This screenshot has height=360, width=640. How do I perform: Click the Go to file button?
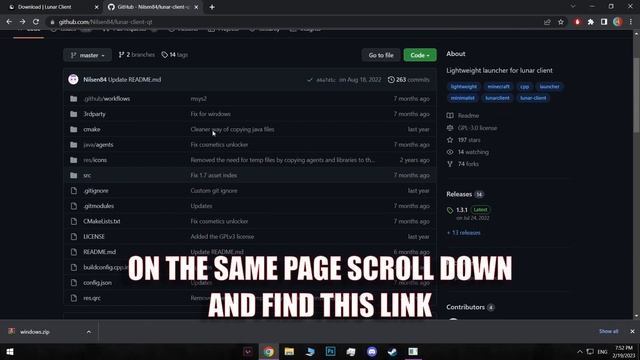coord(381,55)
